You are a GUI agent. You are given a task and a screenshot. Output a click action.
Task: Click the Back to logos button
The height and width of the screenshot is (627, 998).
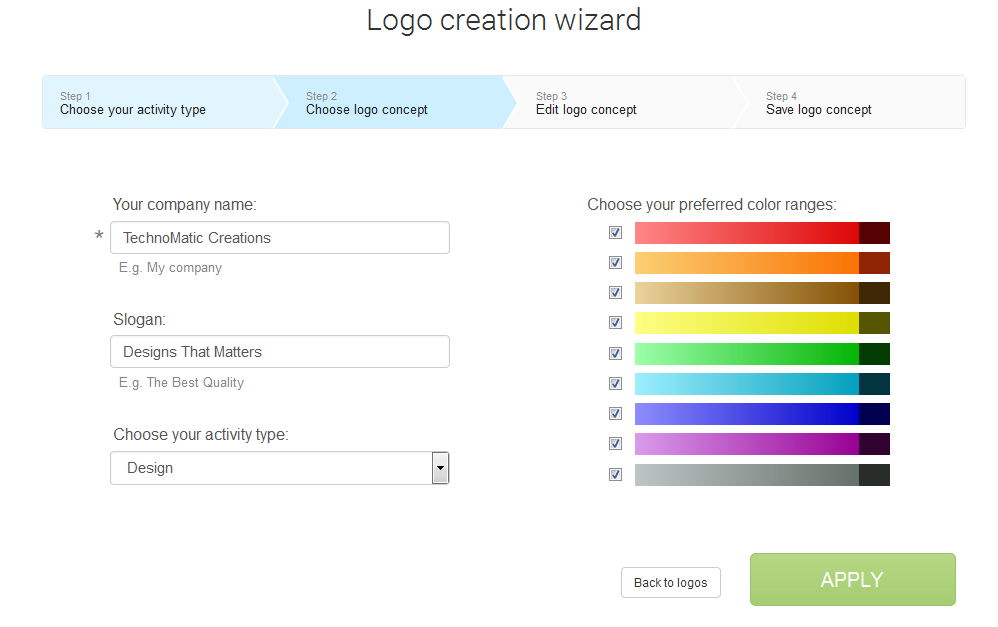pyautogui.click(x=670, y=582)
